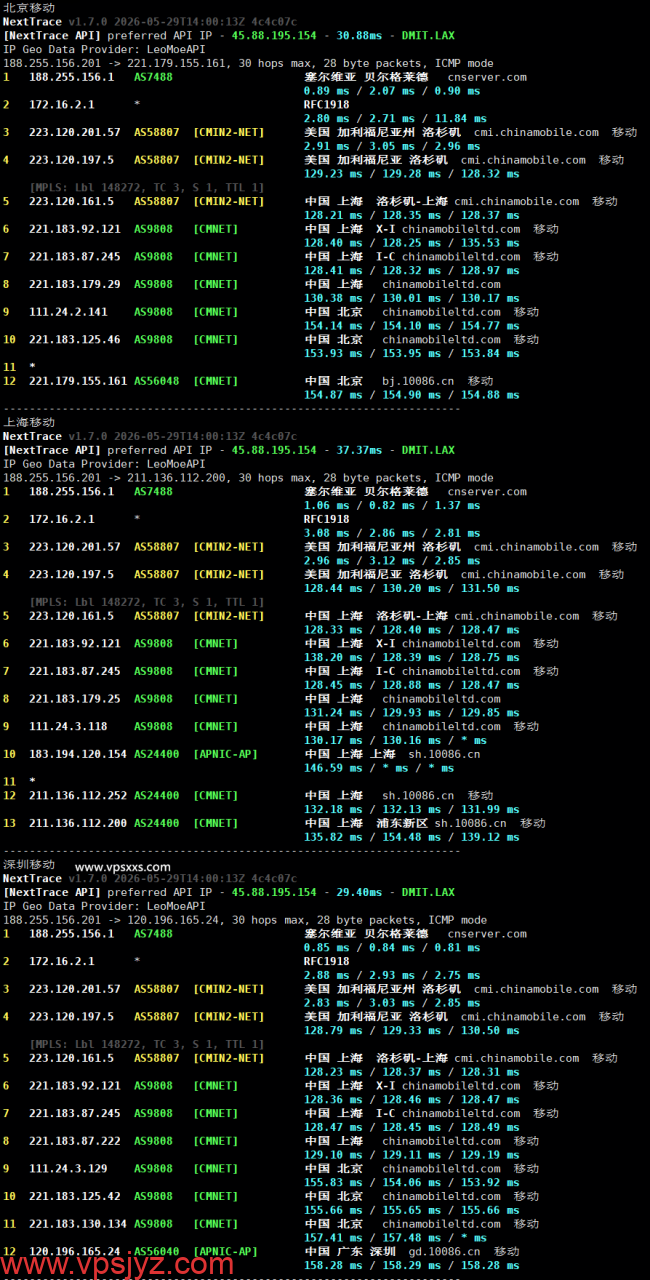
Task: Select the AS56048 number
Action: pos(157,381)
